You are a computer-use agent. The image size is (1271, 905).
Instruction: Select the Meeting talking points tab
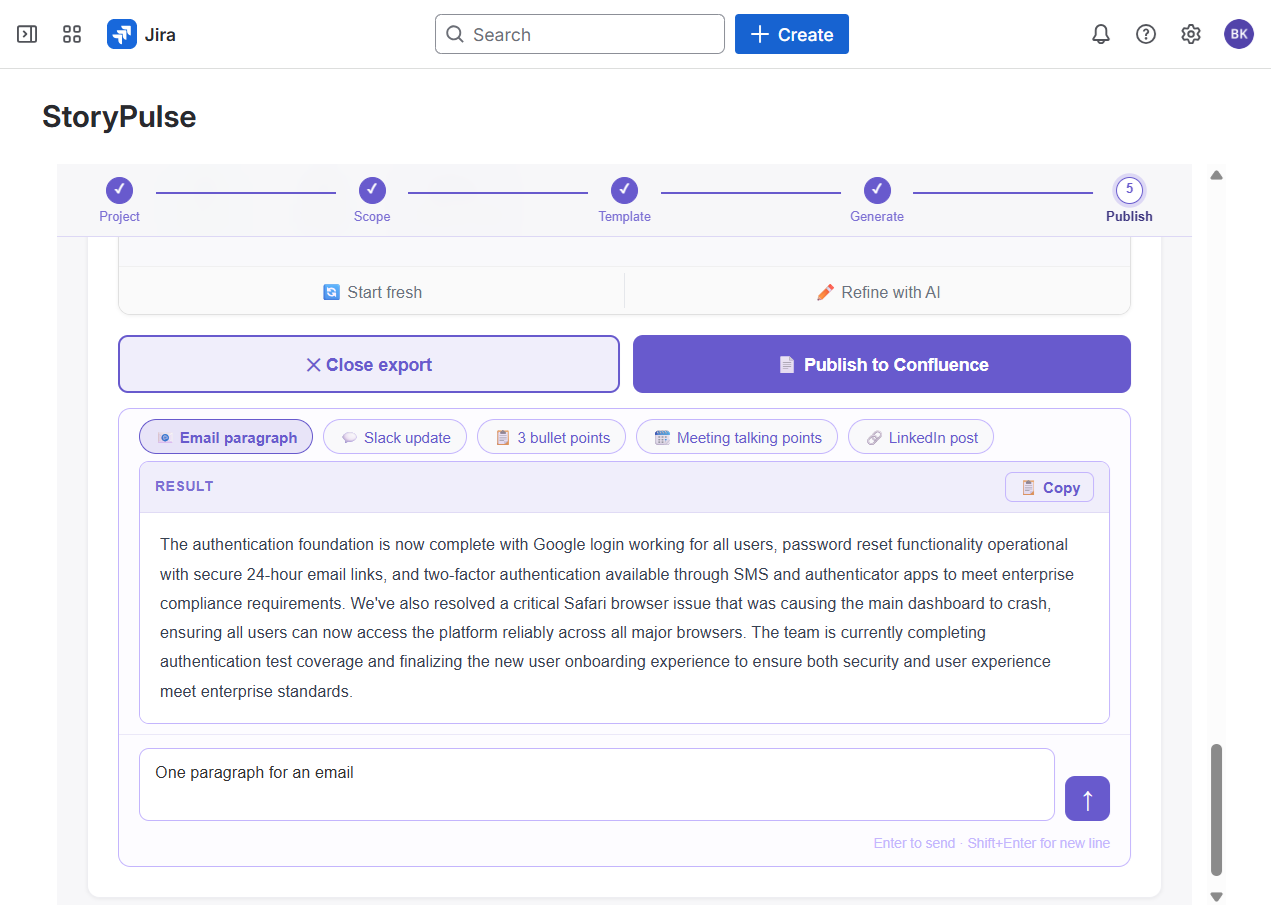coord(737,437)
